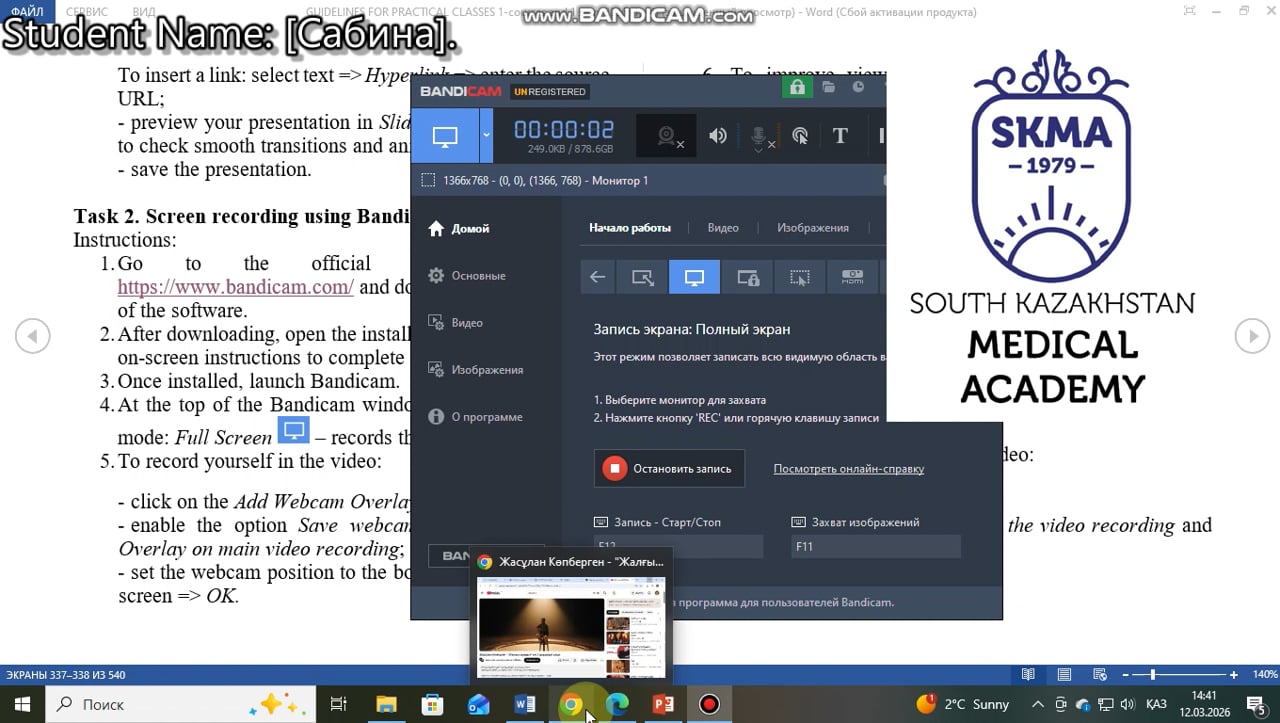Open the 2°C Sunny weather widget
The height and width of the screenshot is (723, 1280).
pos(964,704)
